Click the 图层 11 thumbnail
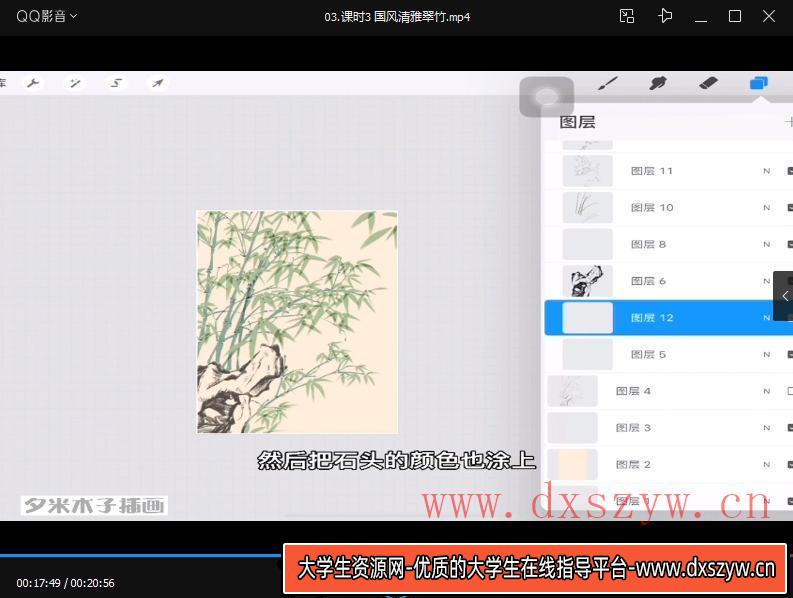The height and width of the screenshot is (598, 793). 588,171
